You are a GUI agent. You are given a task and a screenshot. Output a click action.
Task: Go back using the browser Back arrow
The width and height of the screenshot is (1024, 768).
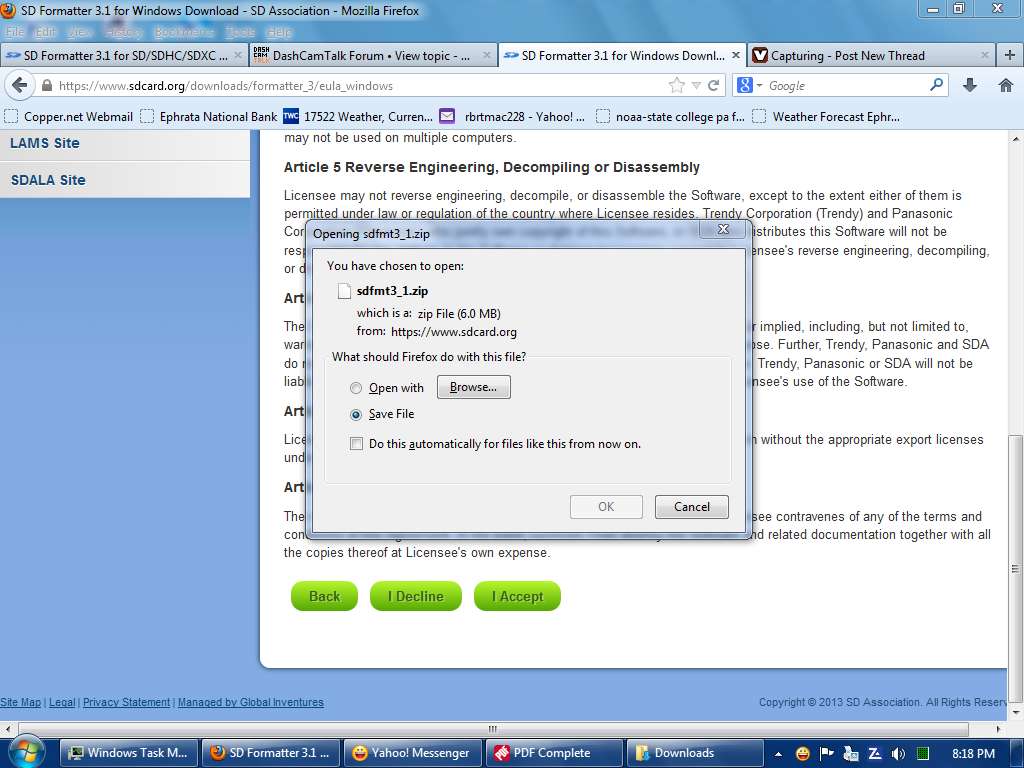pyautogui.click(x=20, y=86)
